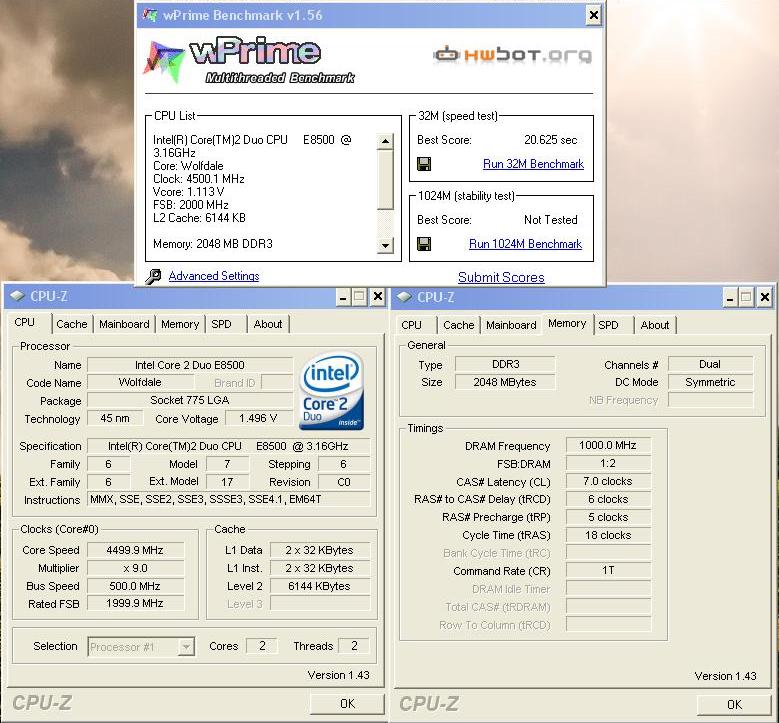Screen dimensions: 779x723
Task: Click the 32M save score floppy icon
Action: (424, 164)
